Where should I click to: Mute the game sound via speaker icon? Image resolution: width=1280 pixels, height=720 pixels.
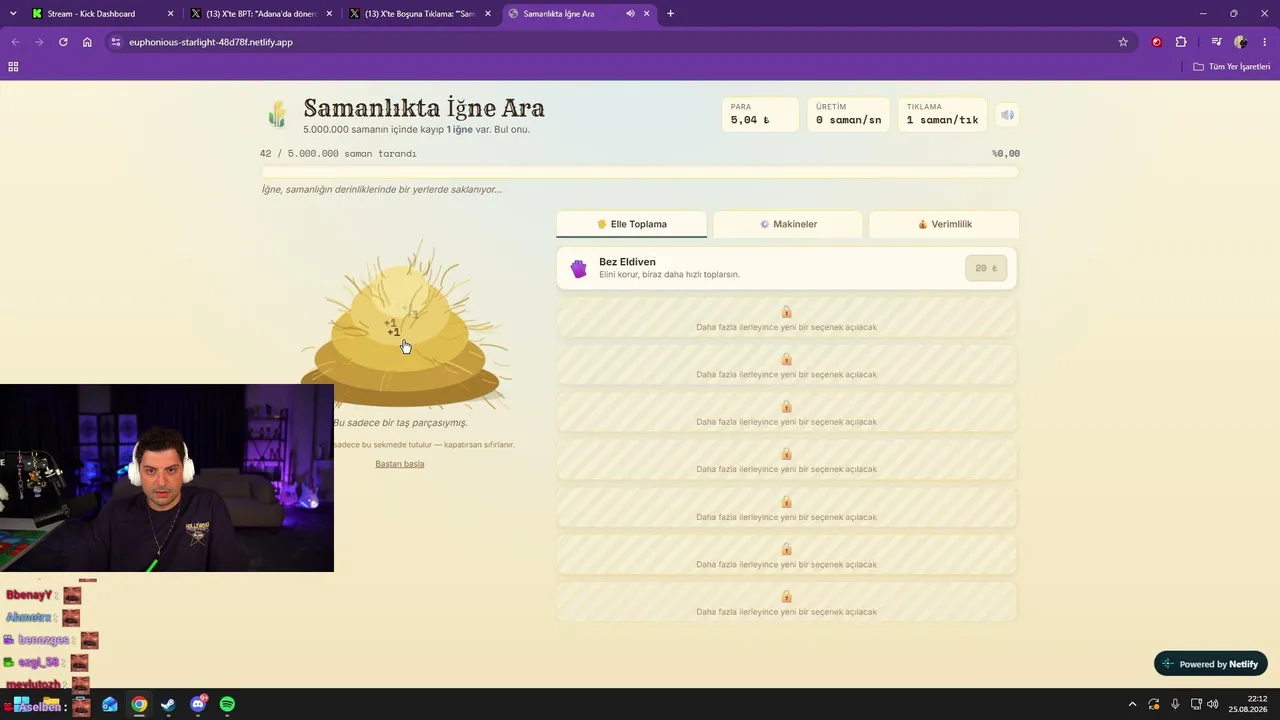(x=1007, y=115)
